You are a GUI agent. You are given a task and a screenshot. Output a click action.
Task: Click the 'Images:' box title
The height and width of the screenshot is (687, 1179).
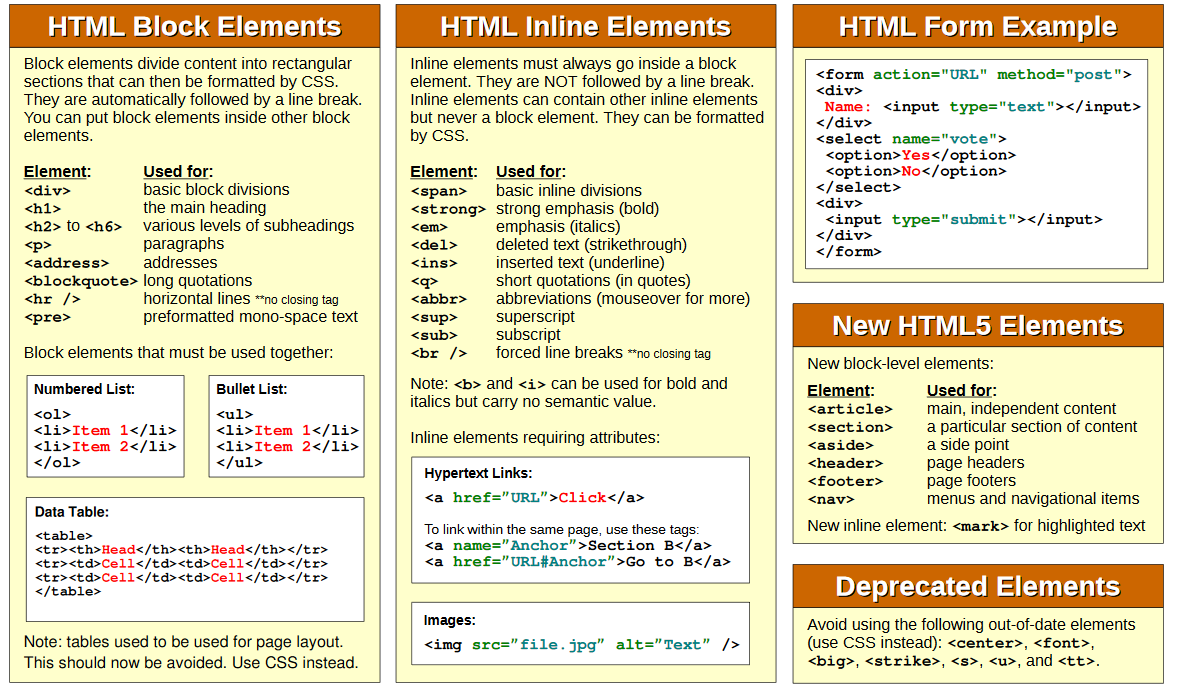coord(450,621)
